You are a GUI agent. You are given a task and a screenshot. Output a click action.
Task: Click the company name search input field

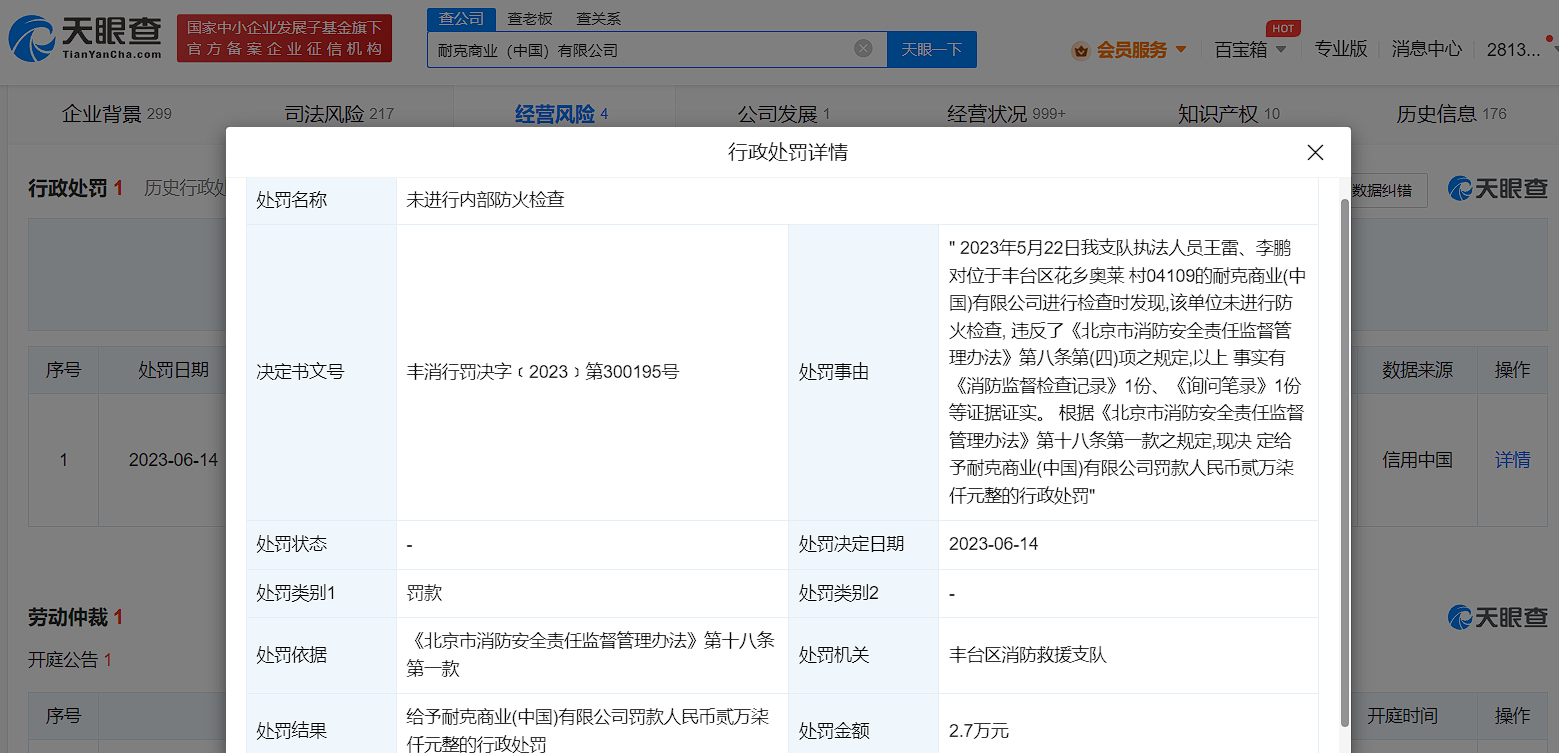point(640,49)
